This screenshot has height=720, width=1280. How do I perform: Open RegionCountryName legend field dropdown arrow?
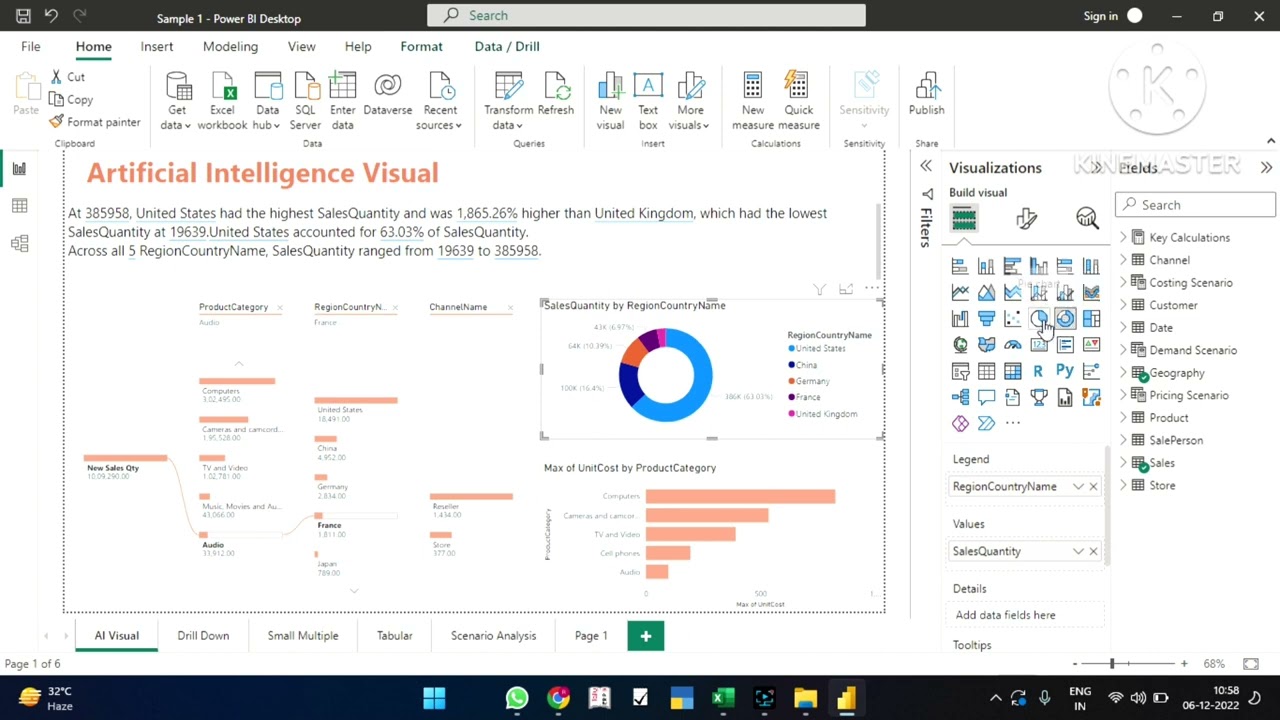pos(1078,487)
